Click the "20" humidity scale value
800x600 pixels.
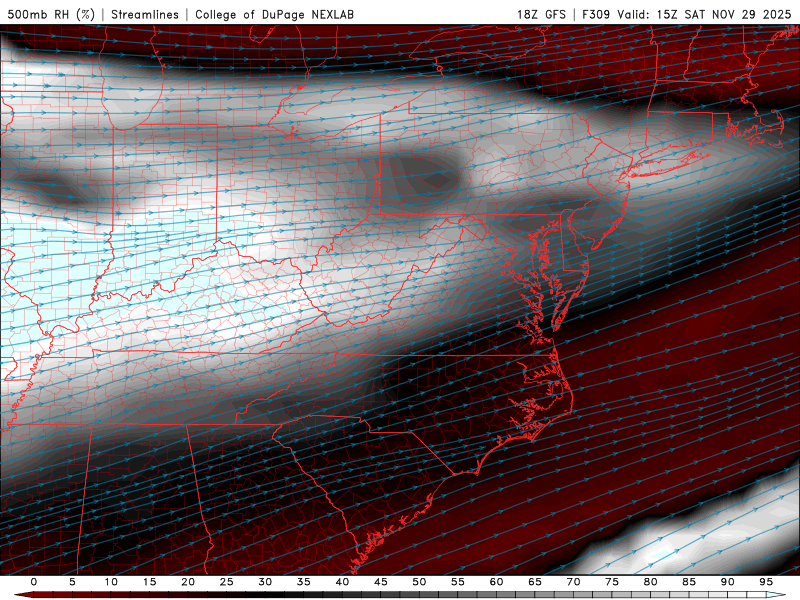click(x=188, y=582)
